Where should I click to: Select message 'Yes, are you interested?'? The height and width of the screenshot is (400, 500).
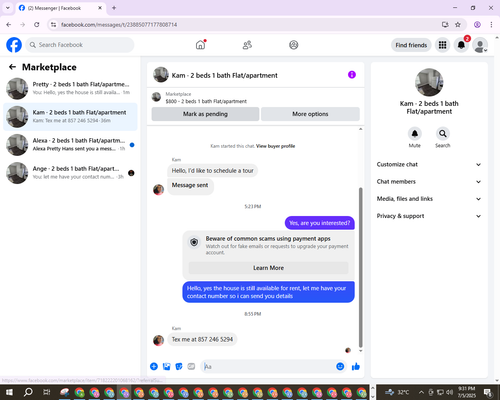(320, 223)
